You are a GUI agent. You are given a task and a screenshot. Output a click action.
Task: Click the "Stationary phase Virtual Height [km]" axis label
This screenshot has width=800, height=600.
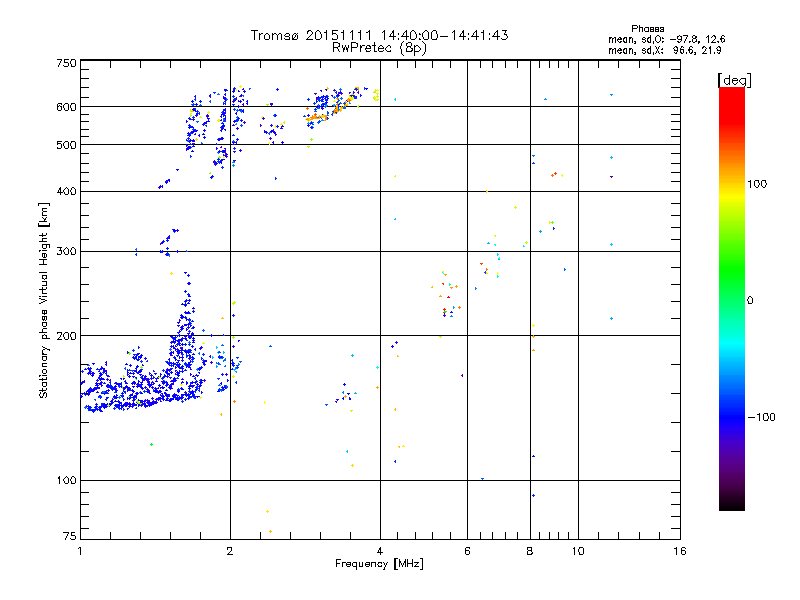pyautogui.click(x=44, y=300)
